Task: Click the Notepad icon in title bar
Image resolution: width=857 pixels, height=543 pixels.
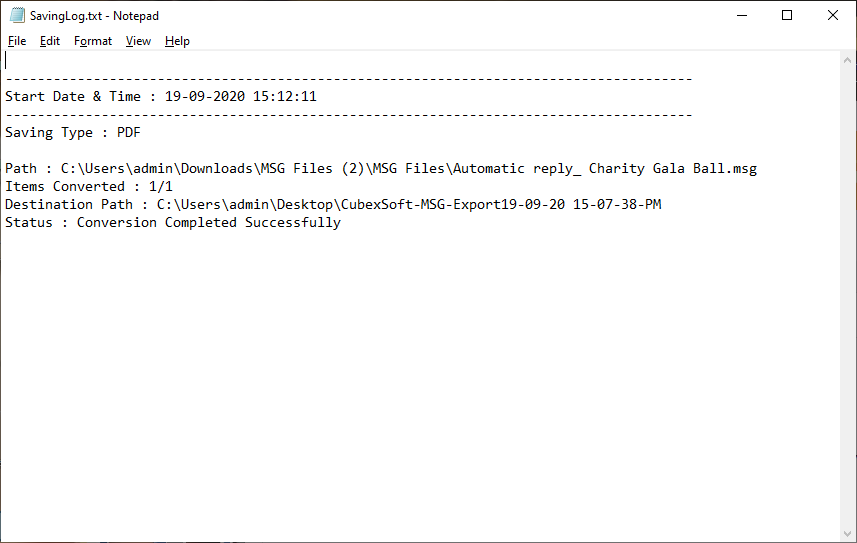Action: pyautogui.click(x=17, y=15)
